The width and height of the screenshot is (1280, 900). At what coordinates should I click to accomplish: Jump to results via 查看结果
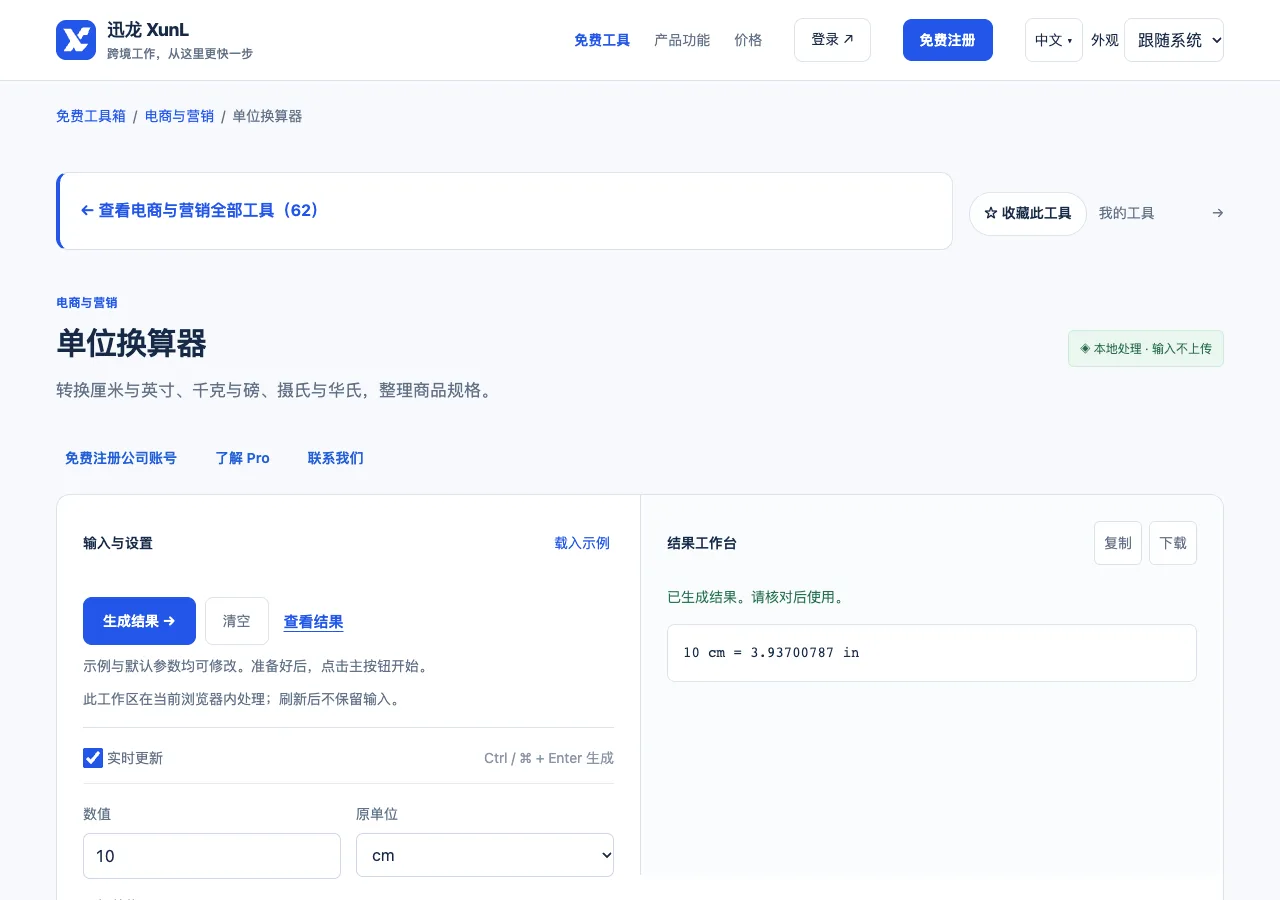pyautogui.click(x=314, y=622)
